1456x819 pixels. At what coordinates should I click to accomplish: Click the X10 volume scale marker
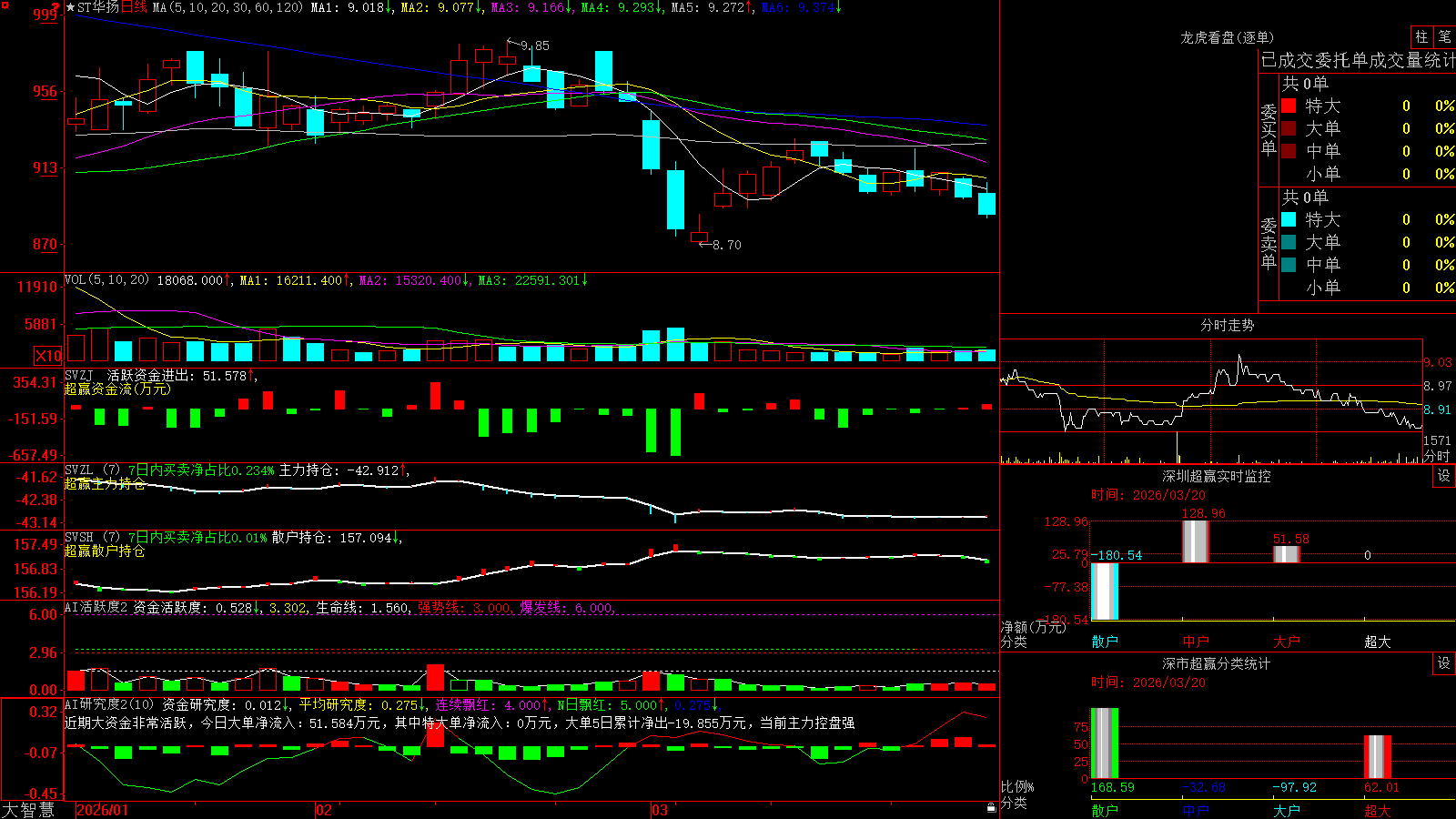tap(48, 356)
